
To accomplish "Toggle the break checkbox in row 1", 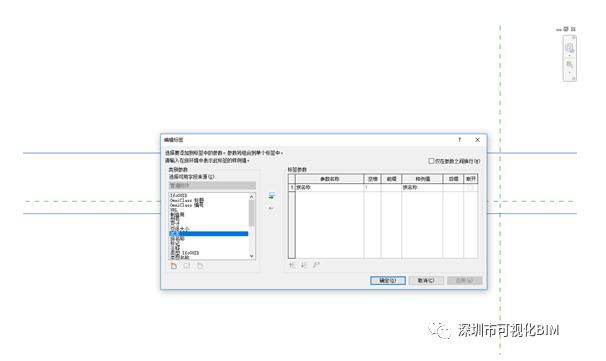I will pos(470,187).
